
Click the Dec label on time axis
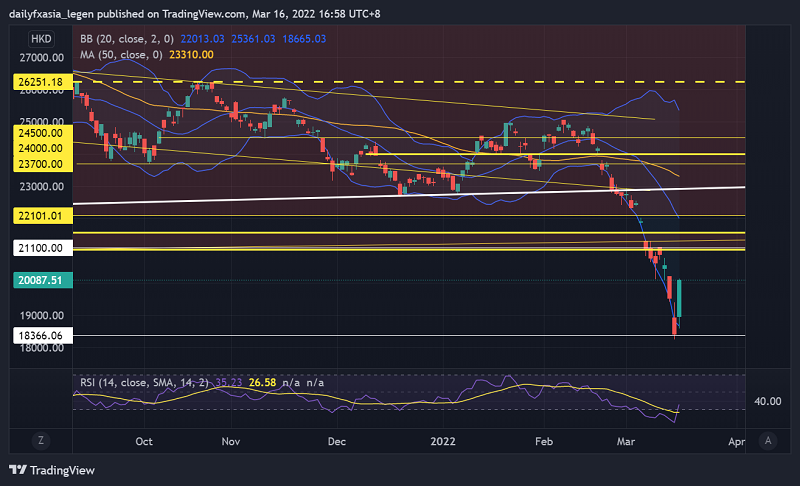(337, 441)
